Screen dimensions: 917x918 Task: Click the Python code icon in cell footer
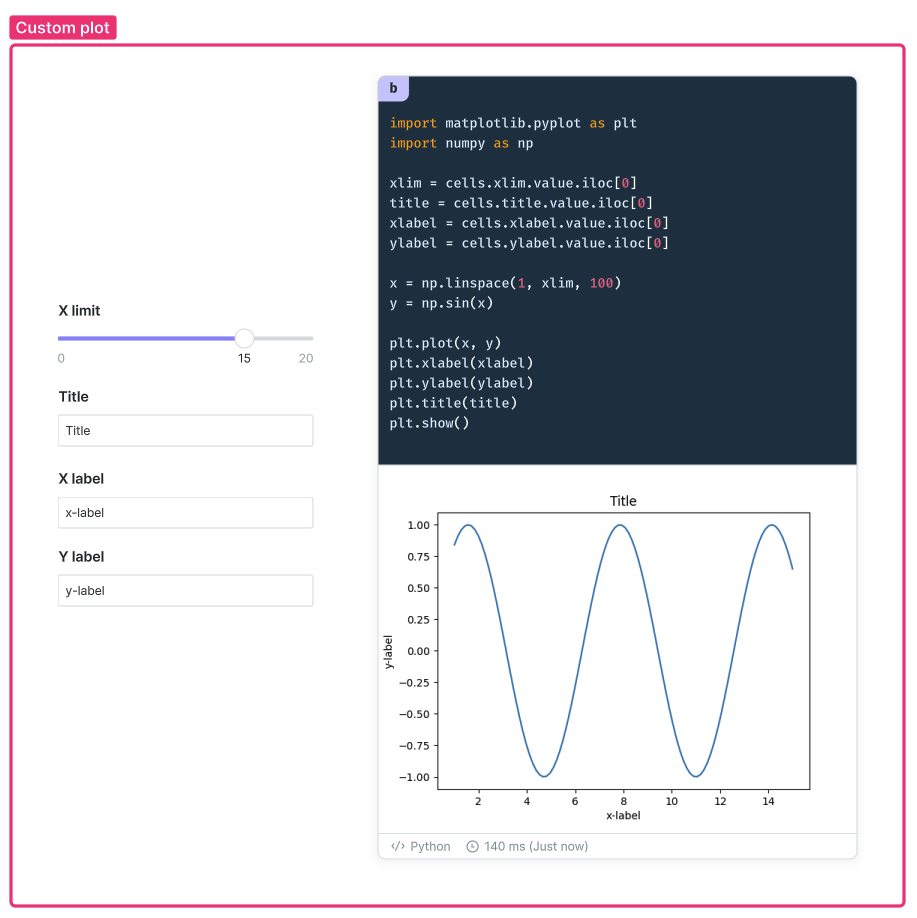click(x=396, y=845)
